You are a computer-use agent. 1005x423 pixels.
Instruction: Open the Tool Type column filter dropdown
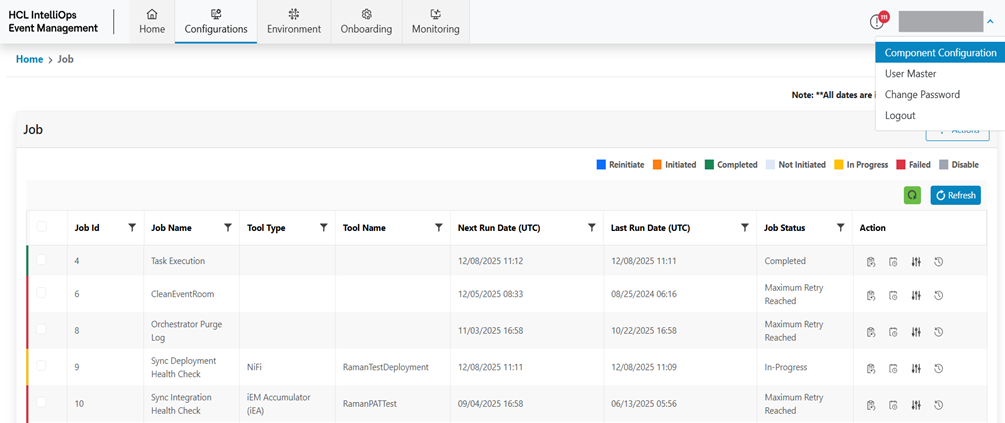(323, 228)
